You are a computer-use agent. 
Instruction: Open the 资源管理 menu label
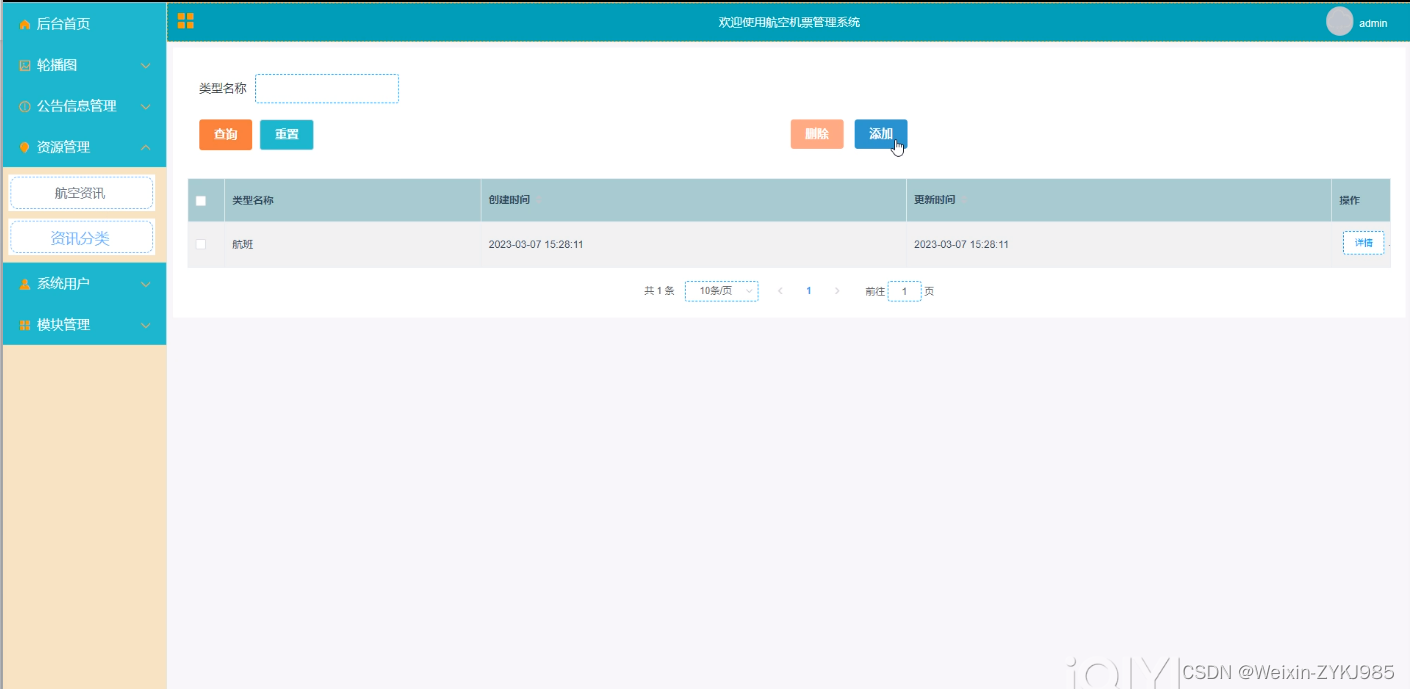pos(63,147)
